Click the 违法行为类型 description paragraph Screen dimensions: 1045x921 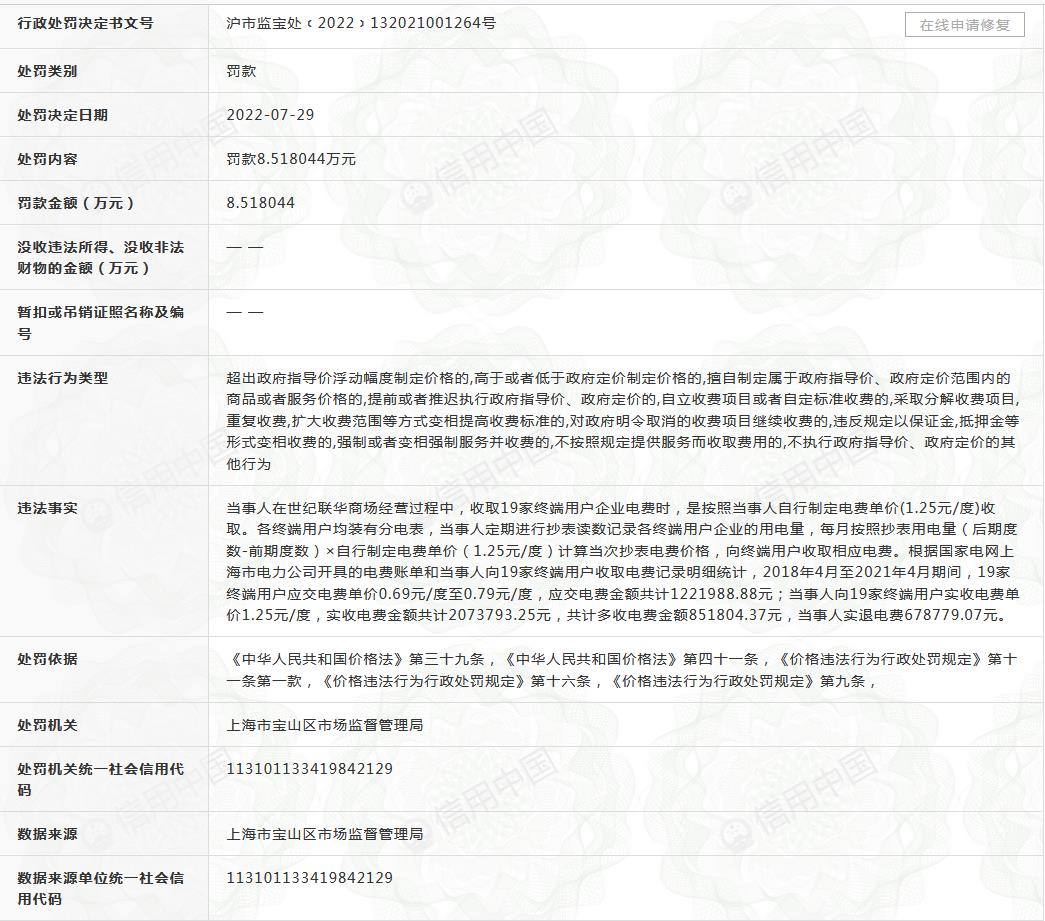tap(620, 421)
